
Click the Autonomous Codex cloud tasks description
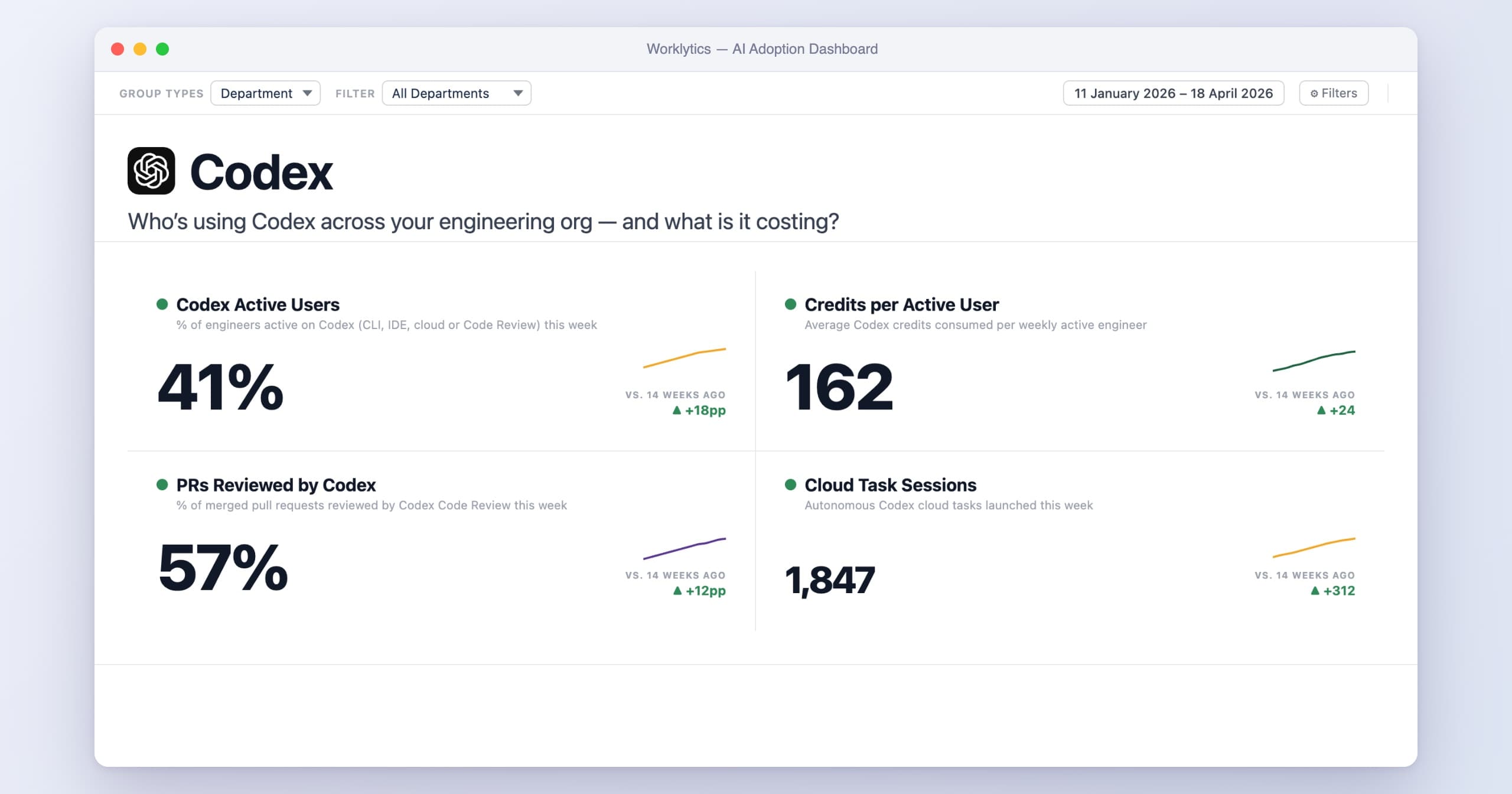coord(949,505)
